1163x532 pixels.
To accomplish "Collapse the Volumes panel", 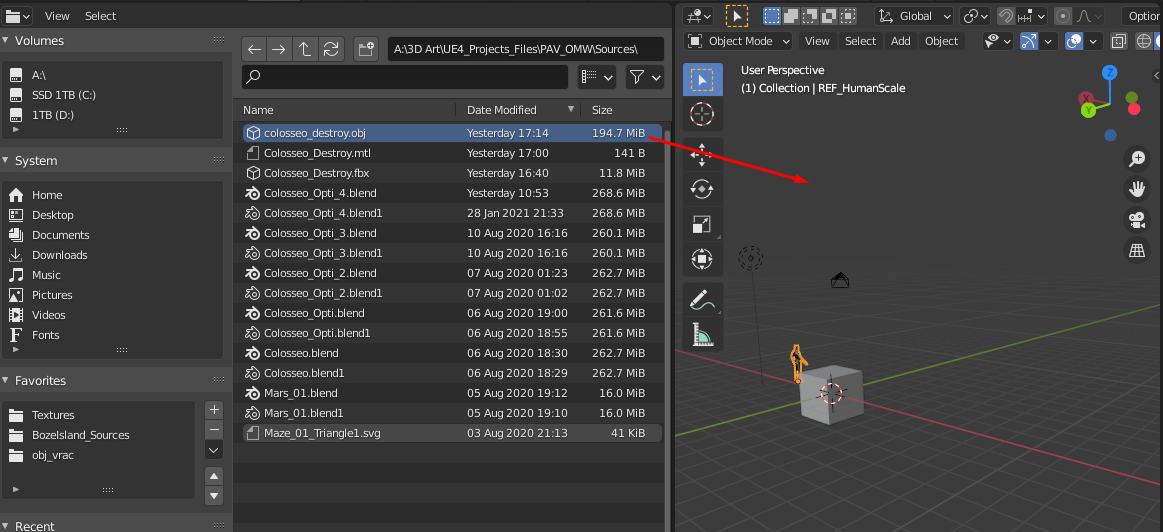I will point(7,40).
